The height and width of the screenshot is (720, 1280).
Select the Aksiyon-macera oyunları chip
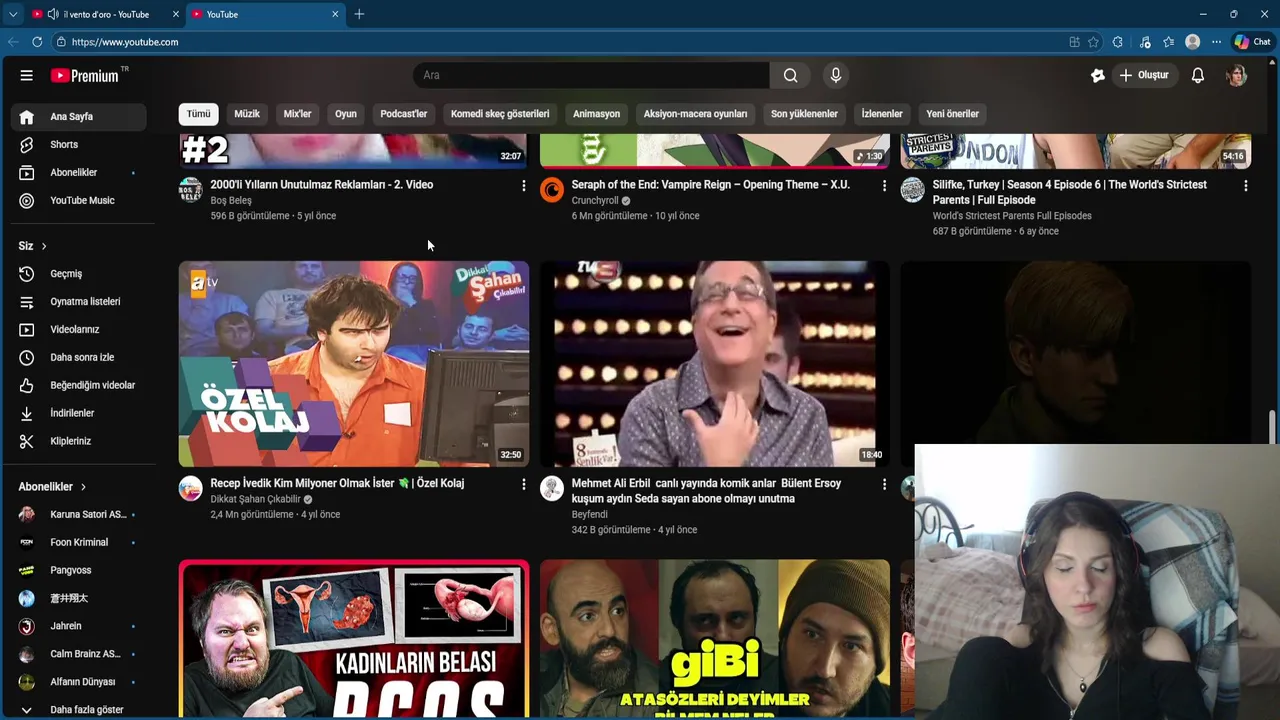coord(695,114)
